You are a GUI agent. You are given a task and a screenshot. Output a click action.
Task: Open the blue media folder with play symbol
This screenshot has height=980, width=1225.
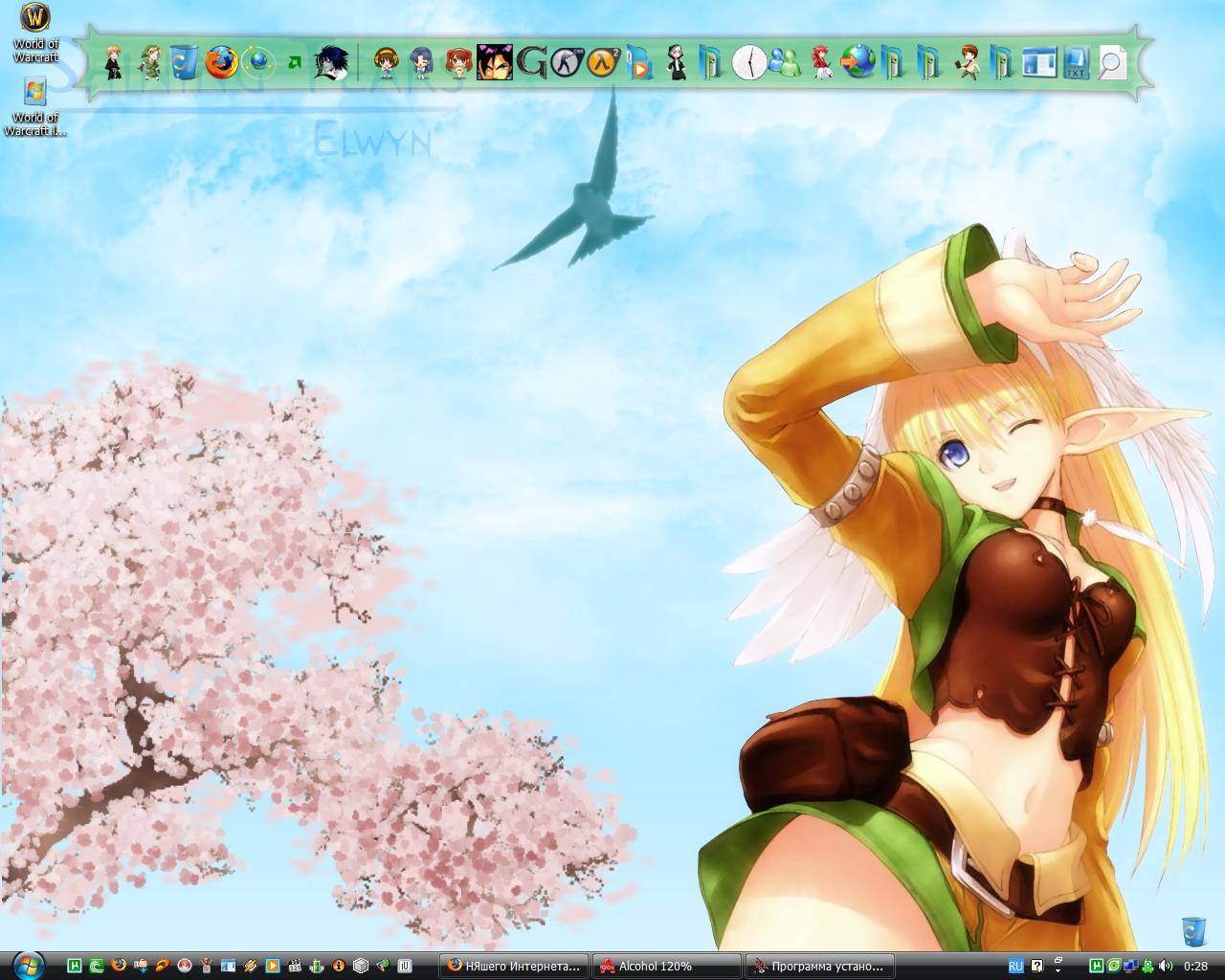639,63
